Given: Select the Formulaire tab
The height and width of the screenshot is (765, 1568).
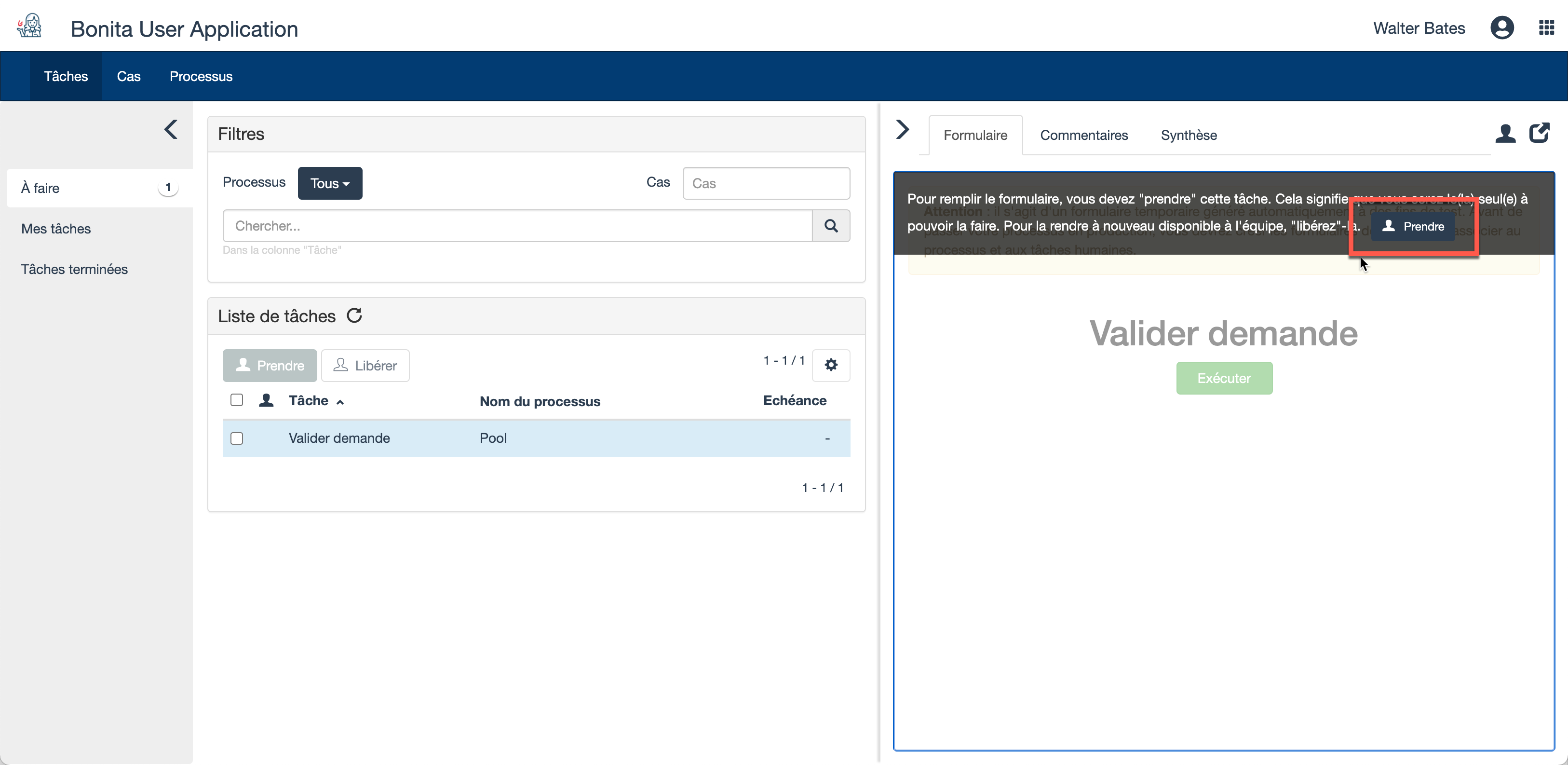Looking at the screenshot, I should pyautogui.click(x=975, y=135).
